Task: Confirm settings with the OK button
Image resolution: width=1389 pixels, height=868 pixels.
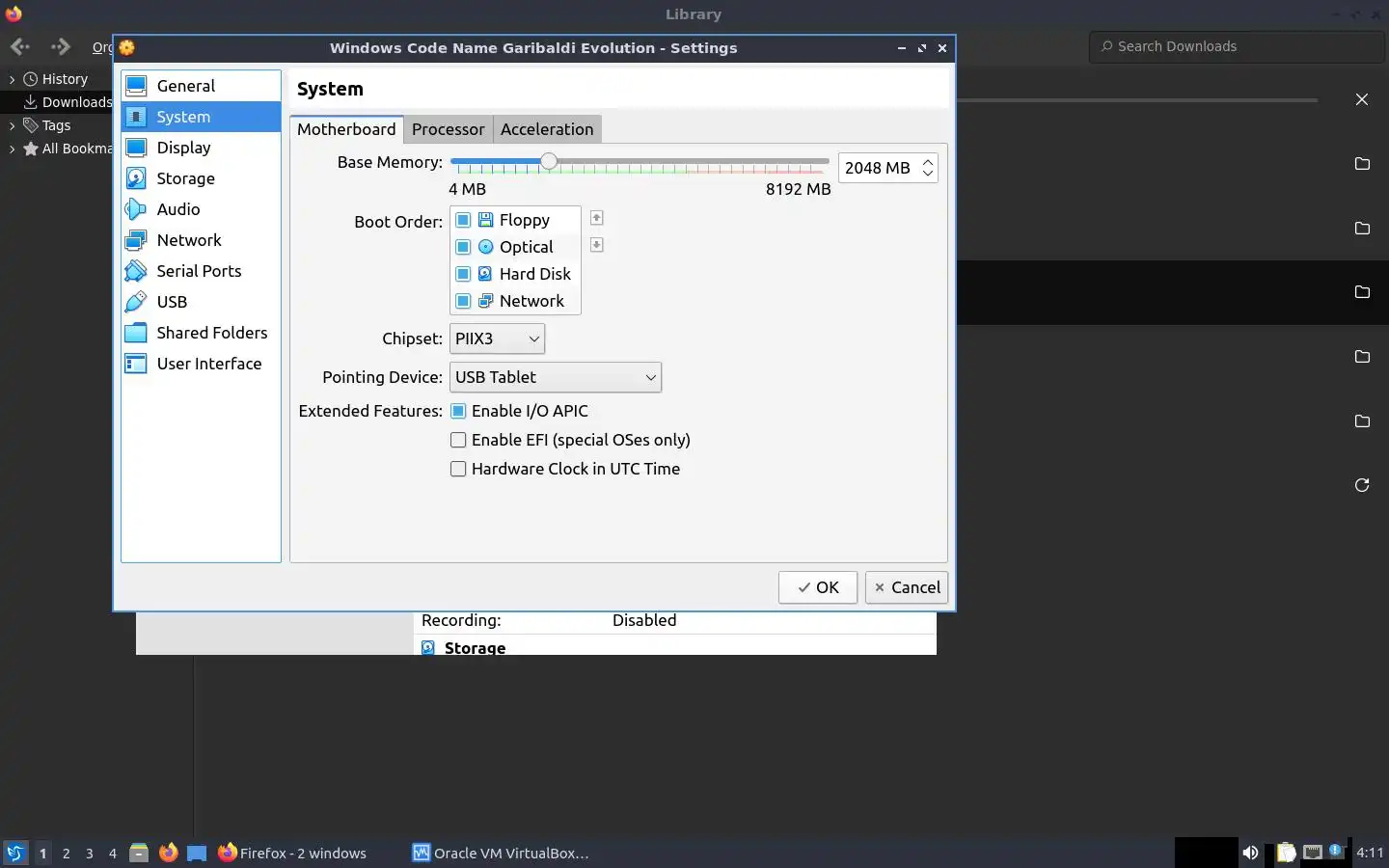Action: (x=818, y=587)
